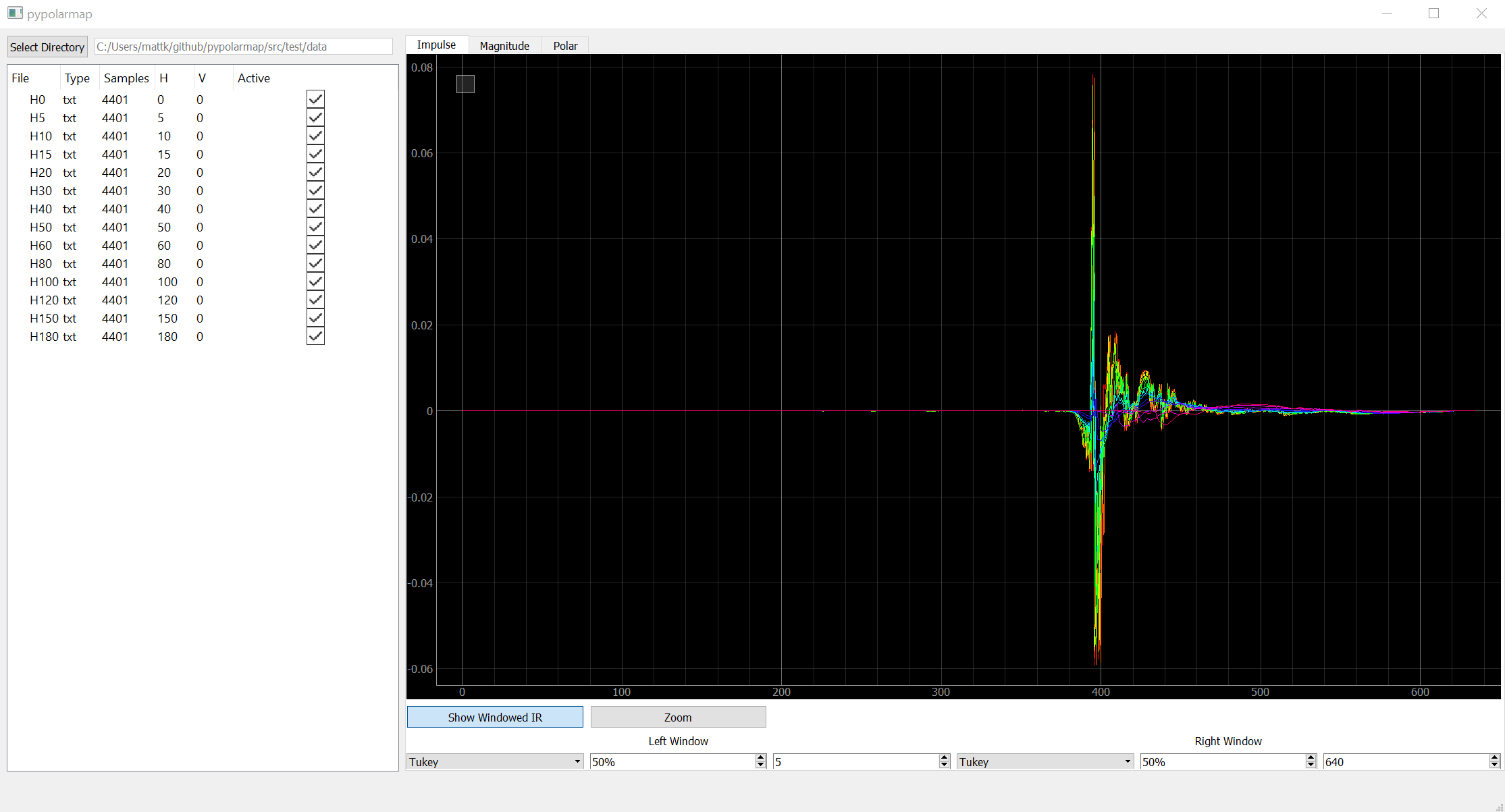The height and width of the screenshot is (812, 1505).
Task: Toggle the H60 Active checkbox
Action: pos(315,245)
